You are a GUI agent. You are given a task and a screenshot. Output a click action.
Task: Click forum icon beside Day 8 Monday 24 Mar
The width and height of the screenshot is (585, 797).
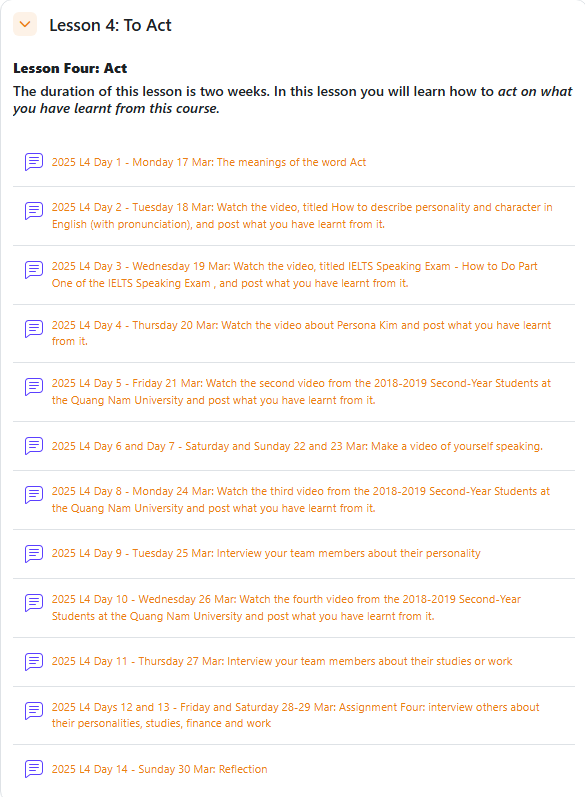(x=34, y=495)
